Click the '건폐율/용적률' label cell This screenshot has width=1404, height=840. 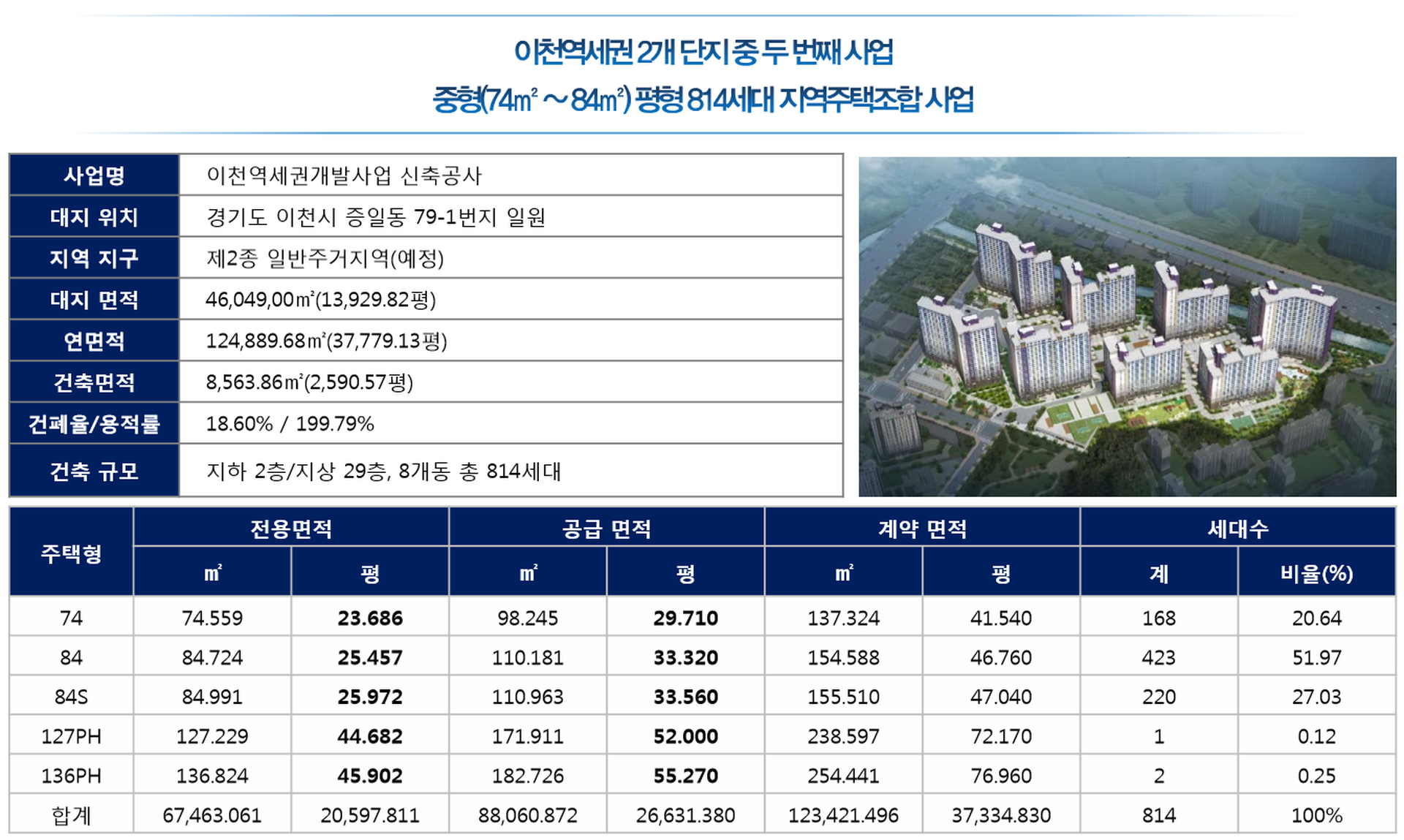click(x=94, y=424)
